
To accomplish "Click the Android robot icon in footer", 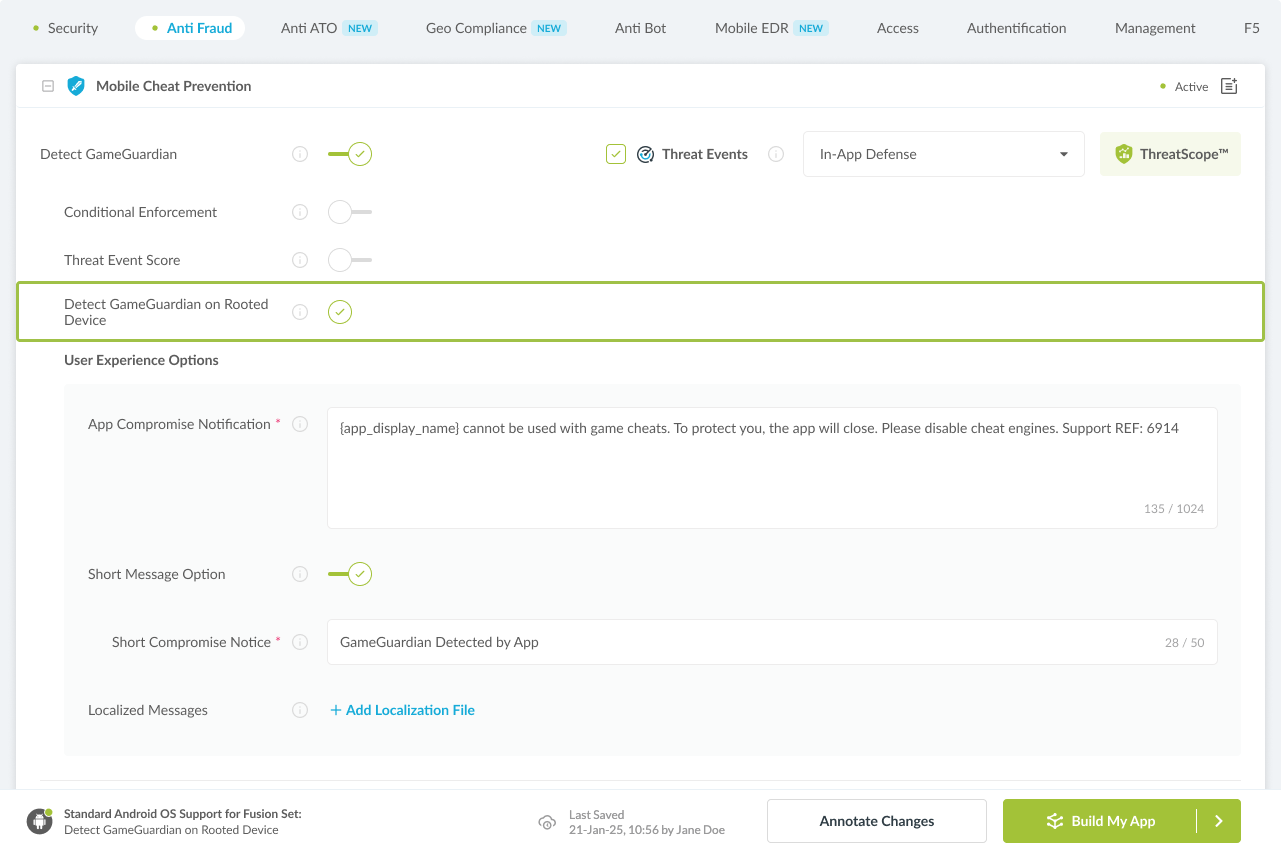I will 40,821.
